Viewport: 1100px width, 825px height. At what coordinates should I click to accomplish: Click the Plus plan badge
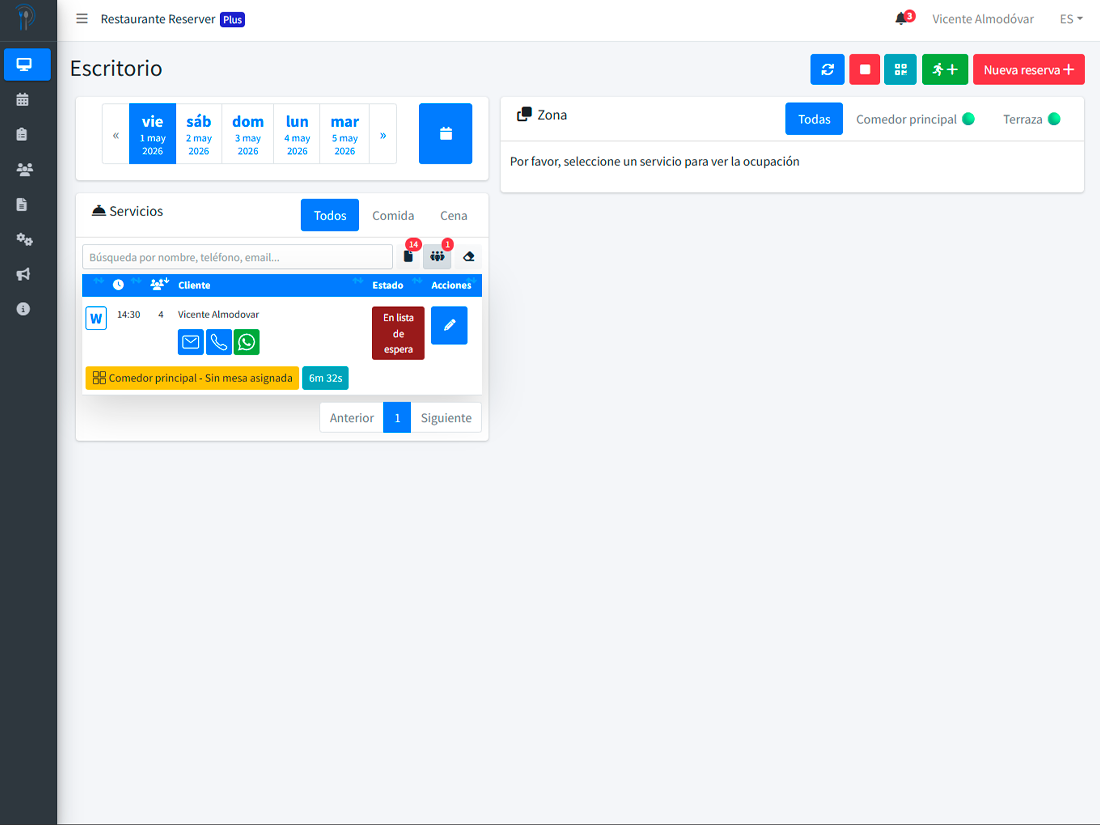pos(232,20)
